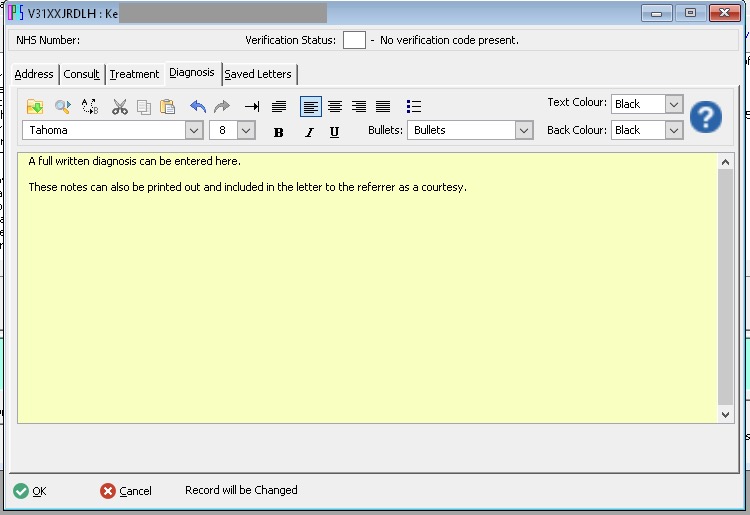Click the Cancel button

tap(126, 491)
